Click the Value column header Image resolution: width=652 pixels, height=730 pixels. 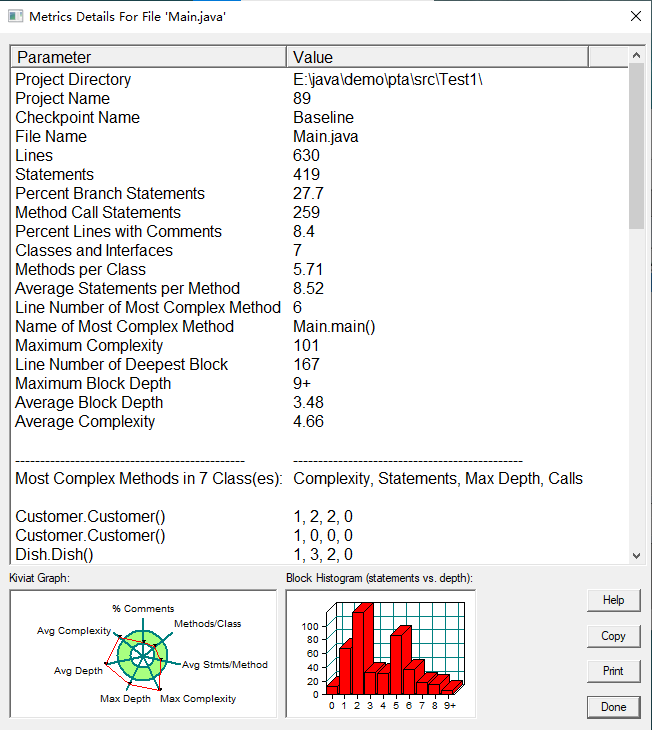pyautogui.click(x=437, y=57)
